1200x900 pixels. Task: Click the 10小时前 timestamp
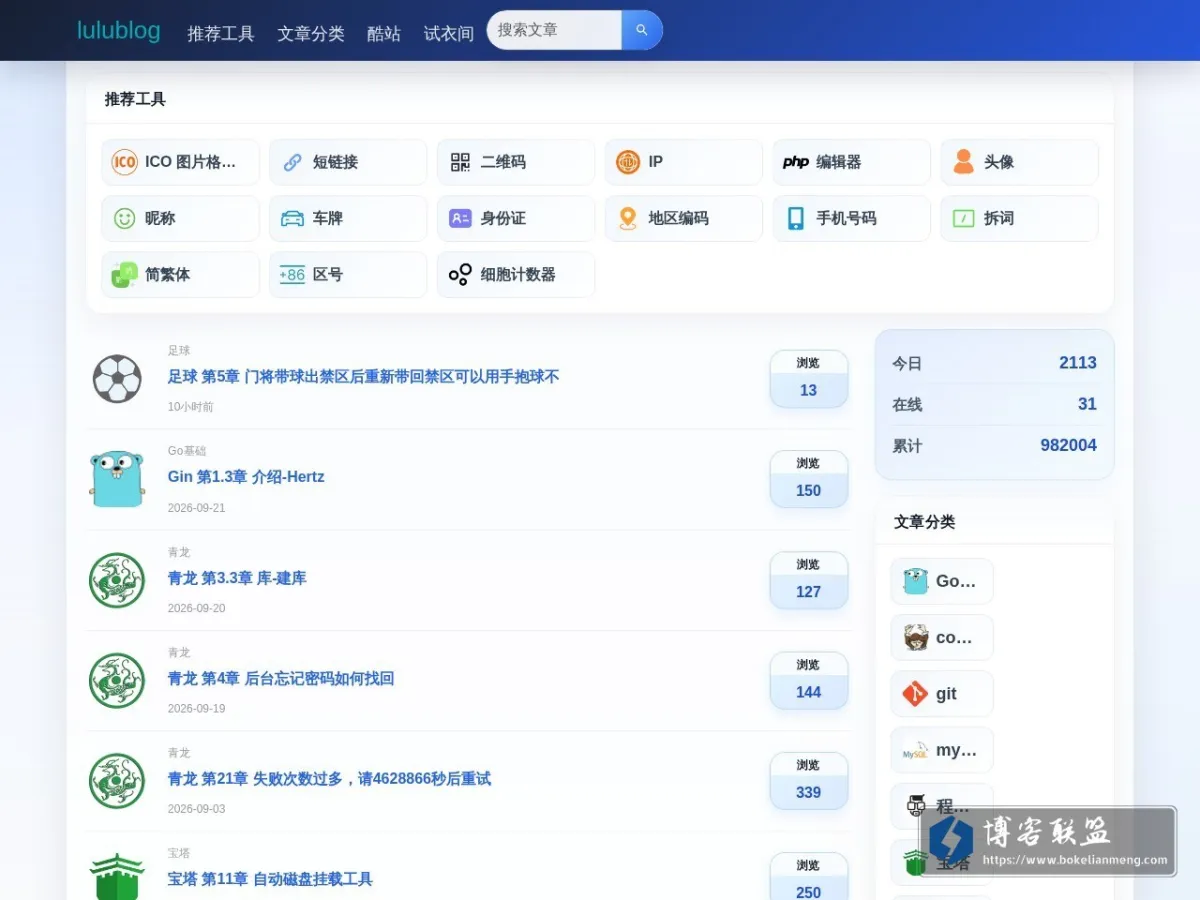[x=190, y=407]
